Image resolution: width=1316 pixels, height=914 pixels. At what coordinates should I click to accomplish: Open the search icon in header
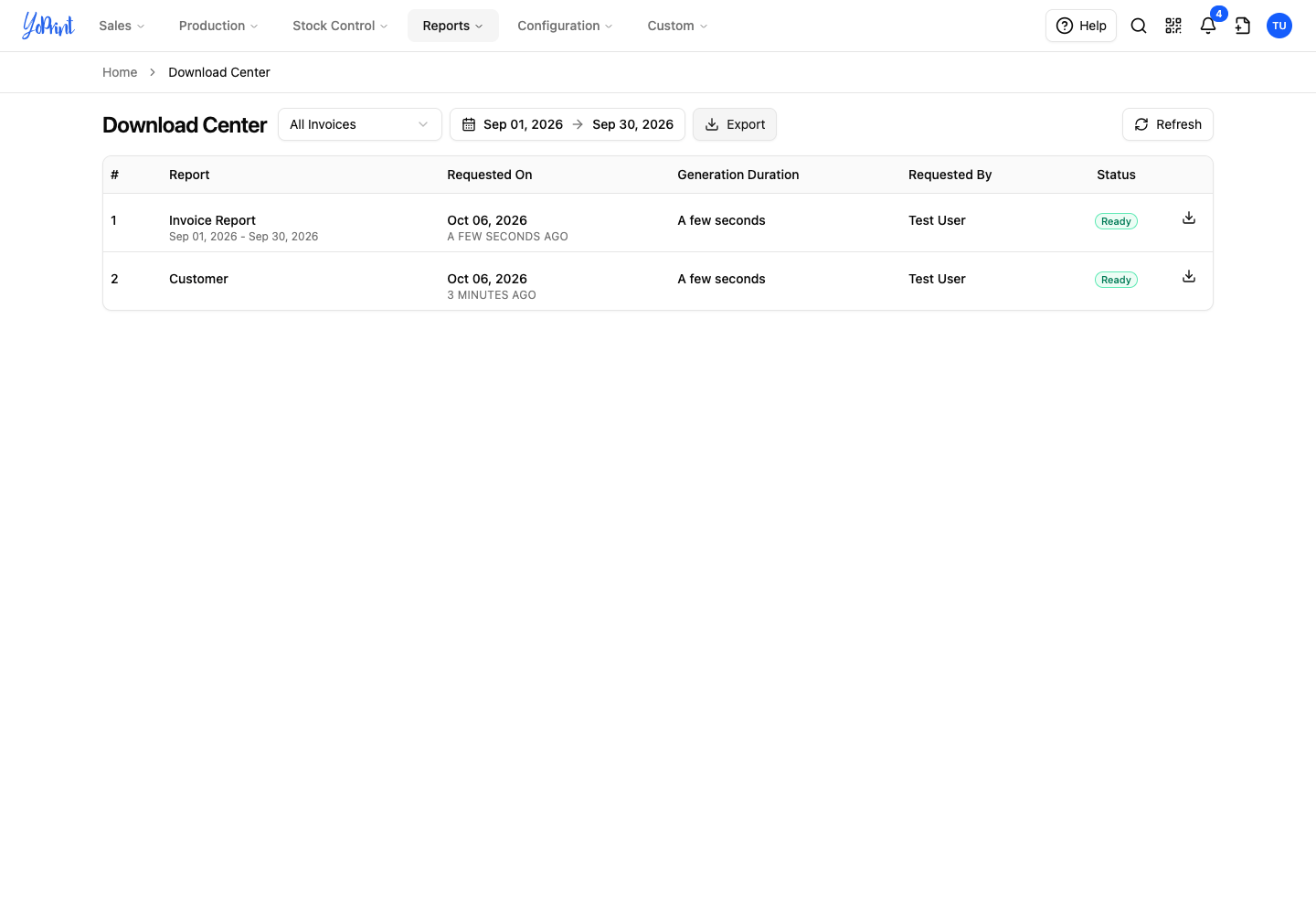(x=1139, y=26)
